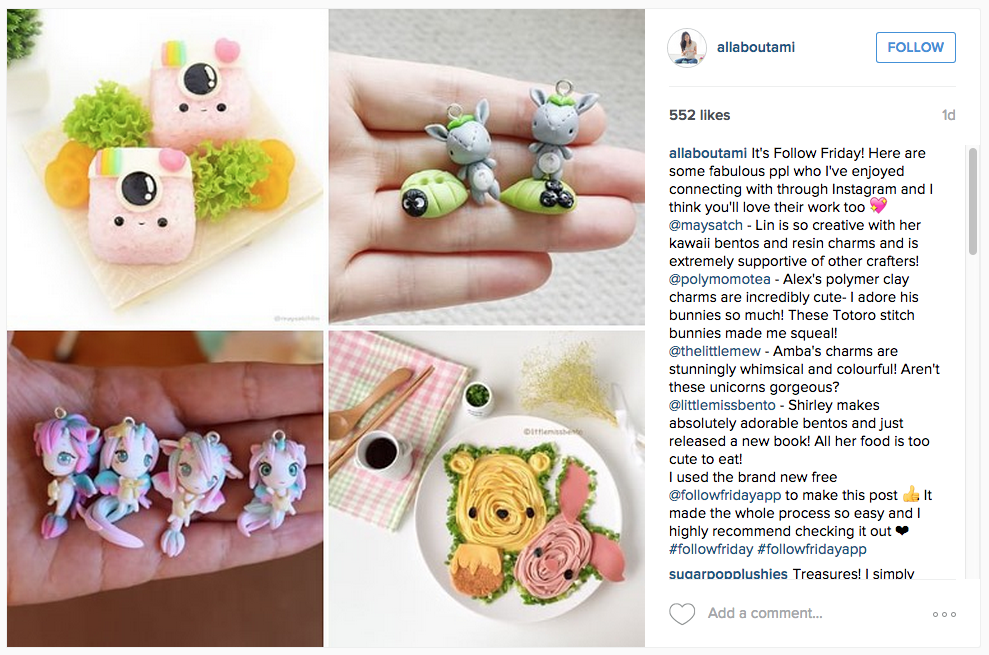
Task: Go to @littlemissbento profile mention
Action: coord(722,405)
